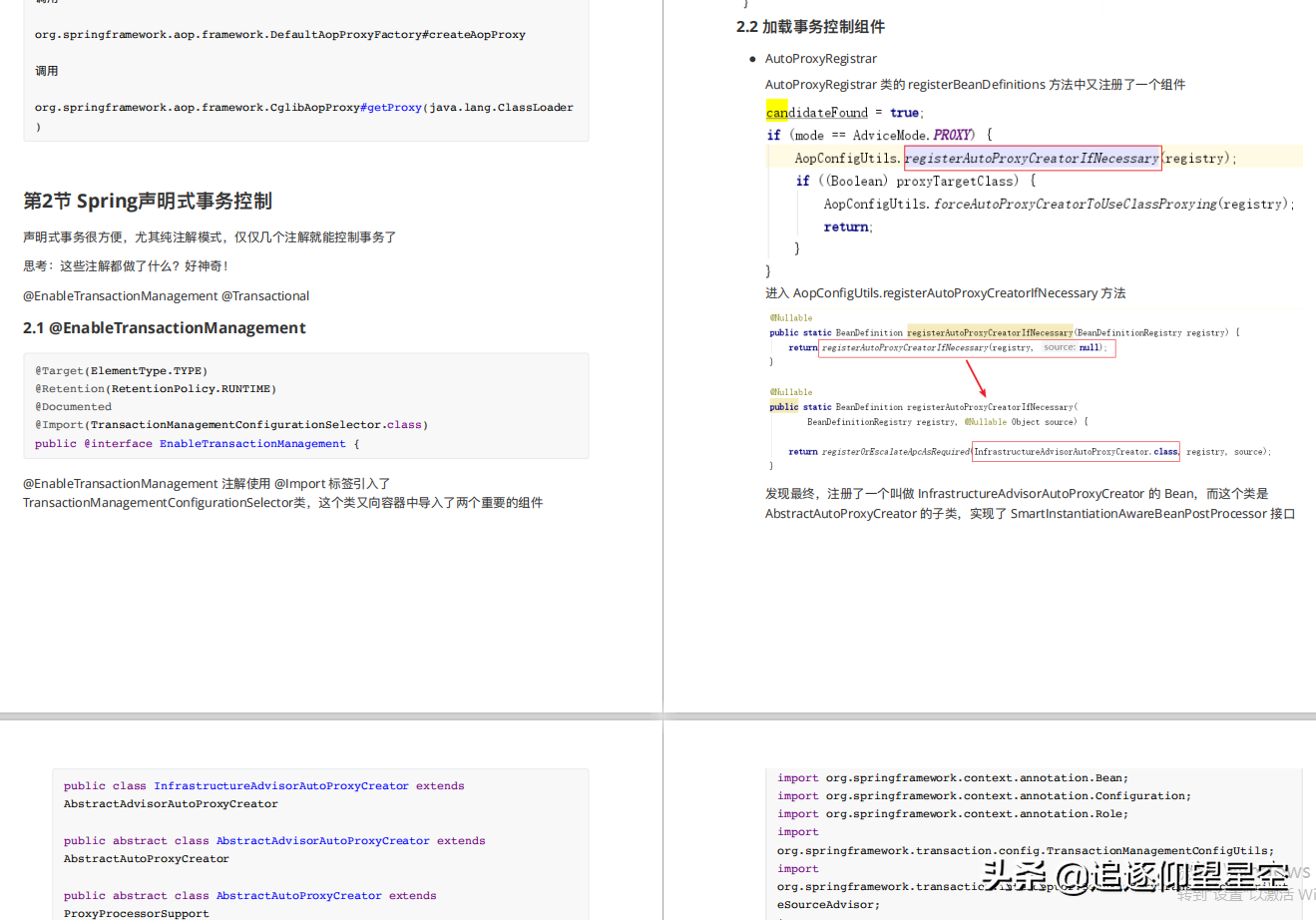Click the heading '第2节 Spring声明式事务控制'

click(x=148, y=201)
